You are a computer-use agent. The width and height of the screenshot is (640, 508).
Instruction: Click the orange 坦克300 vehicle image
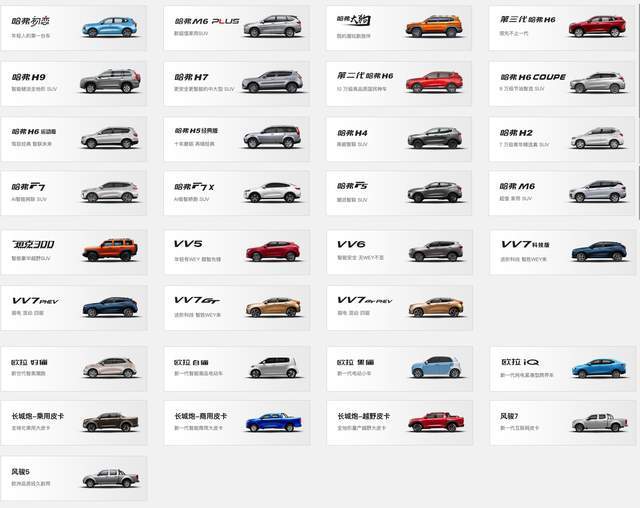pyautogui.click(x=110, y=249)
